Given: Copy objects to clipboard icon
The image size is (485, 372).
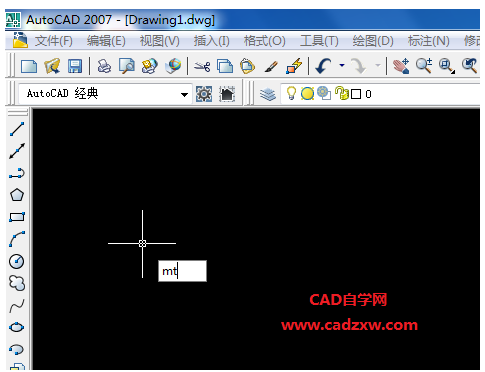Looking at the screenshot, I should coord(225,66).
